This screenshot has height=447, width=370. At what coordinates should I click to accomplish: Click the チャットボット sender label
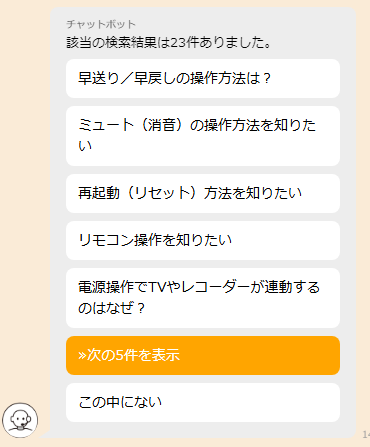pyautogui.click(x=101, y=24)
